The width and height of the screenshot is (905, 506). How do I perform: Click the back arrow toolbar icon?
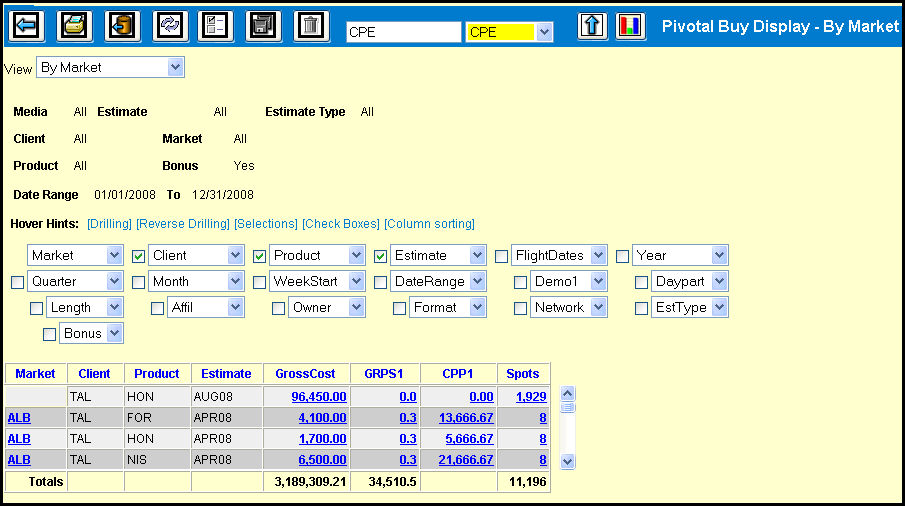click(27, 25)
